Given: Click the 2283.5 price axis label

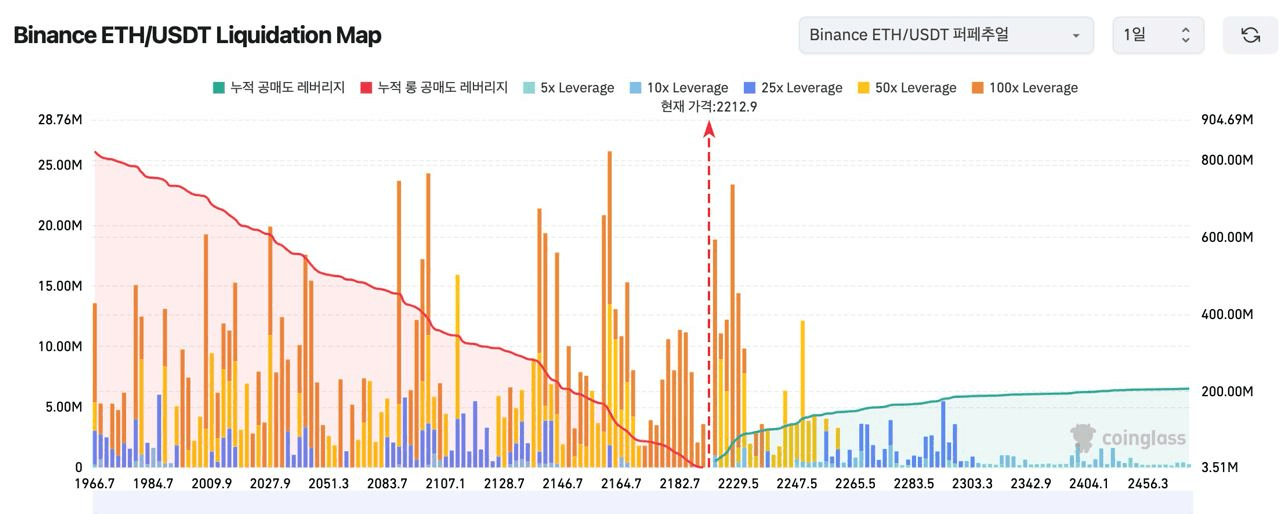Looking at the screenshot, I should tap(914, 484).
